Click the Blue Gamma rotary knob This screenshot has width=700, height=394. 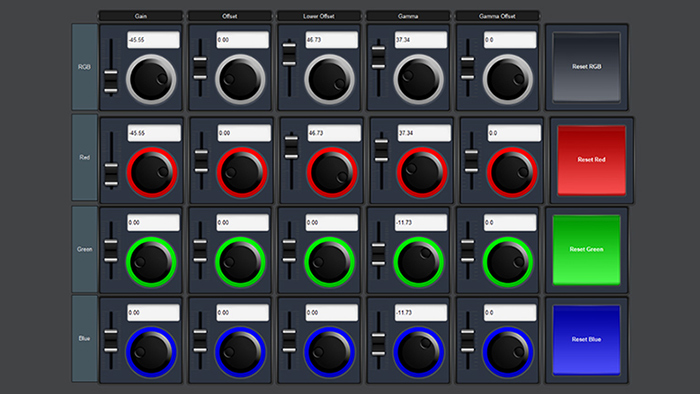pos(418,352)
